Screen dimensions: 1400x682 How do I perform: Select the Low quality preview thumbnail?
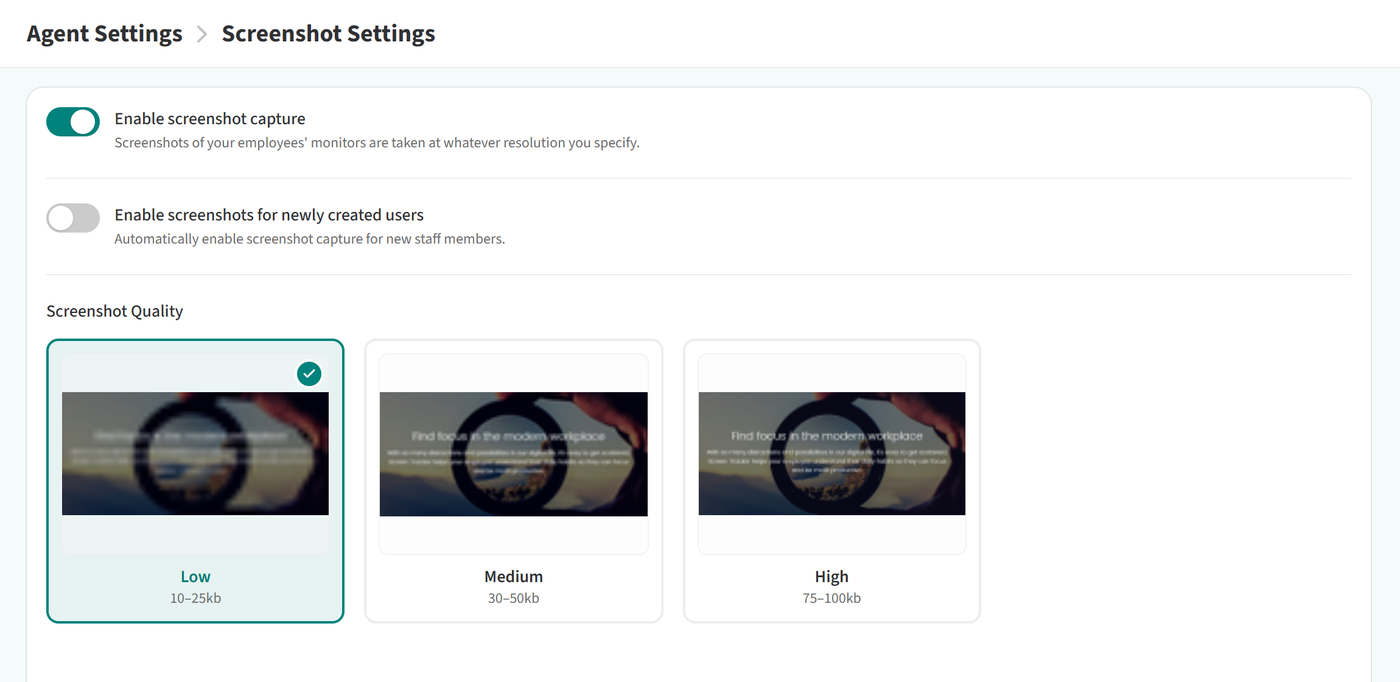point(195,453)
